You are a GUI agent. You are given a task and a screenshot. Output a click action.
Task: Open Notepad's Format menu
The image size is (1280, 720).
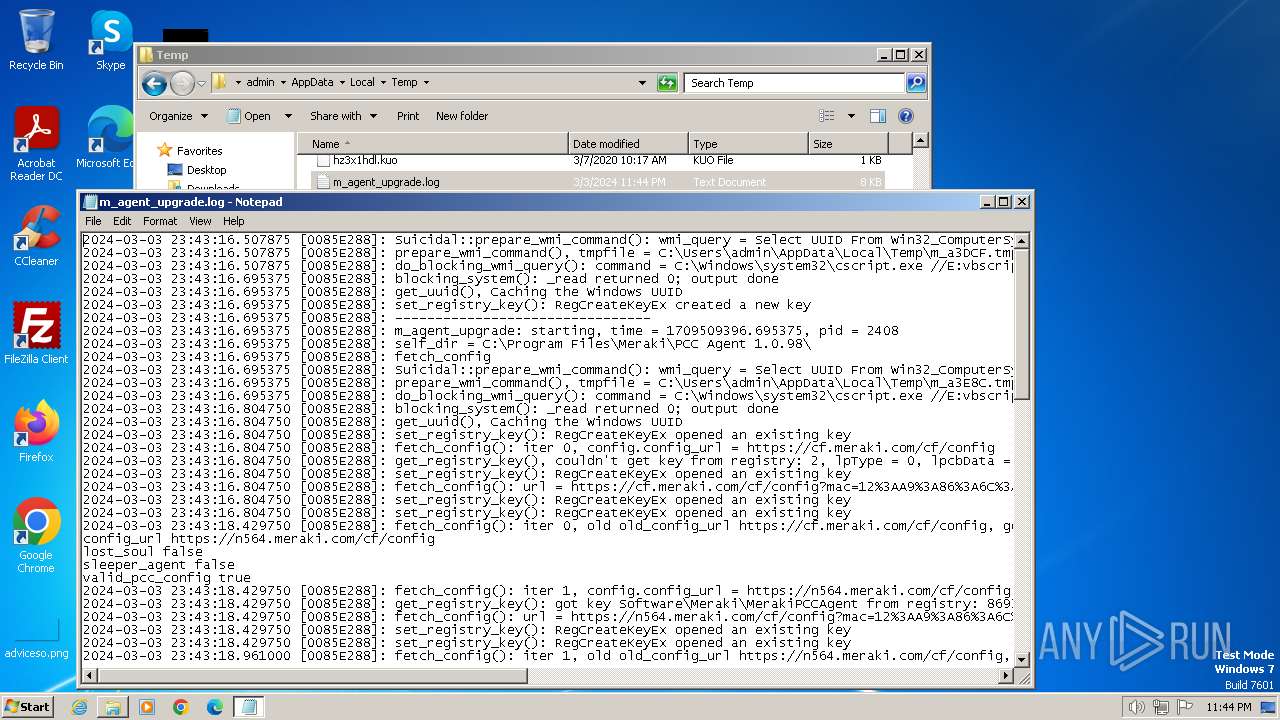coord(160,221)
